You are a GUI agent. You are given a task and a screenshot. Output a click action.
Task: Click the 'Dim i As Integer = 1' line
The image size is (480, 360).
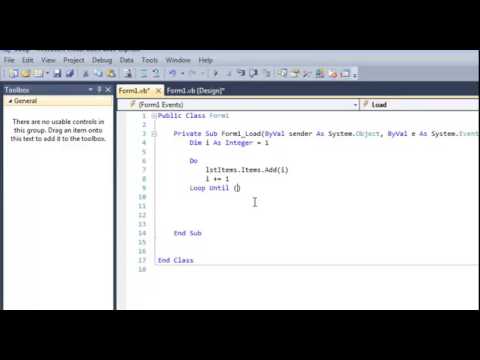229,143
